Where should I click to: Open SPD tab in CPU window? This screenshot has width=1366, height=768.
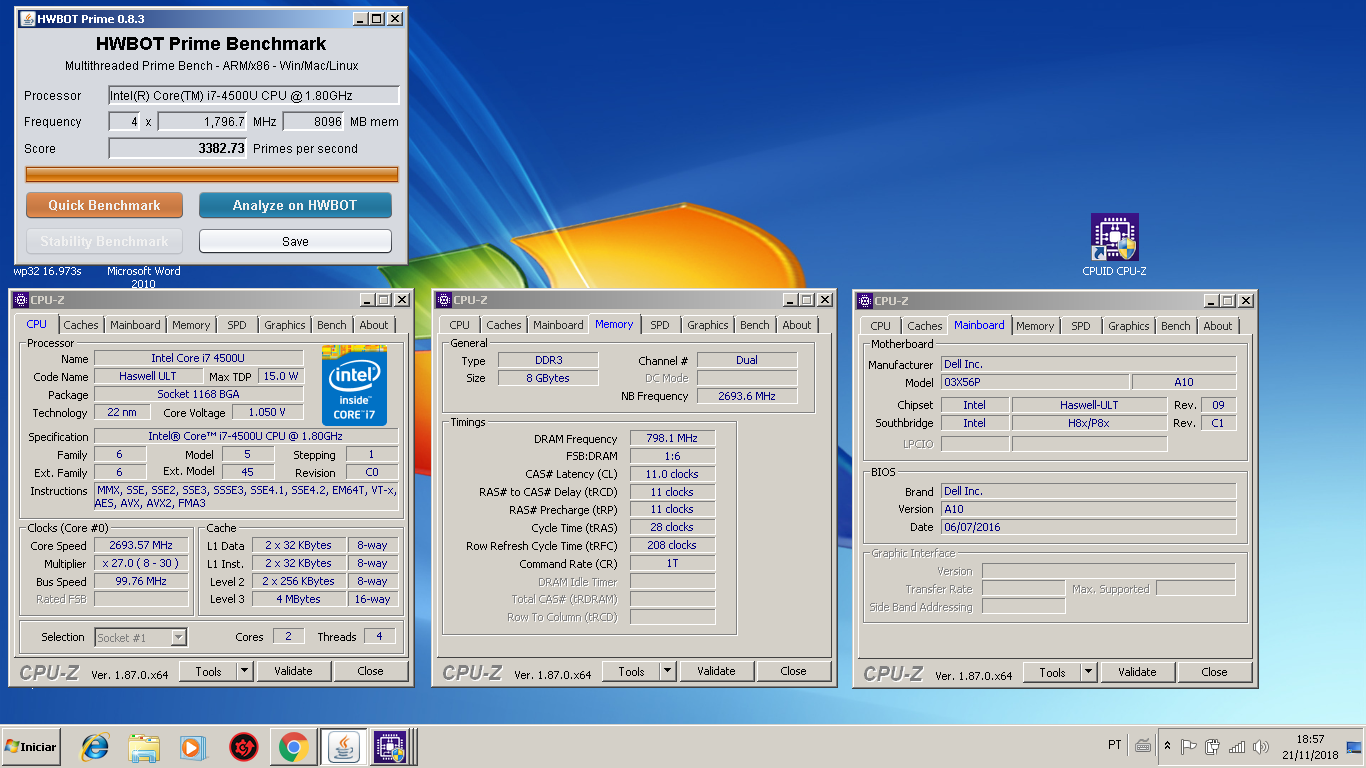pos(237,325)
